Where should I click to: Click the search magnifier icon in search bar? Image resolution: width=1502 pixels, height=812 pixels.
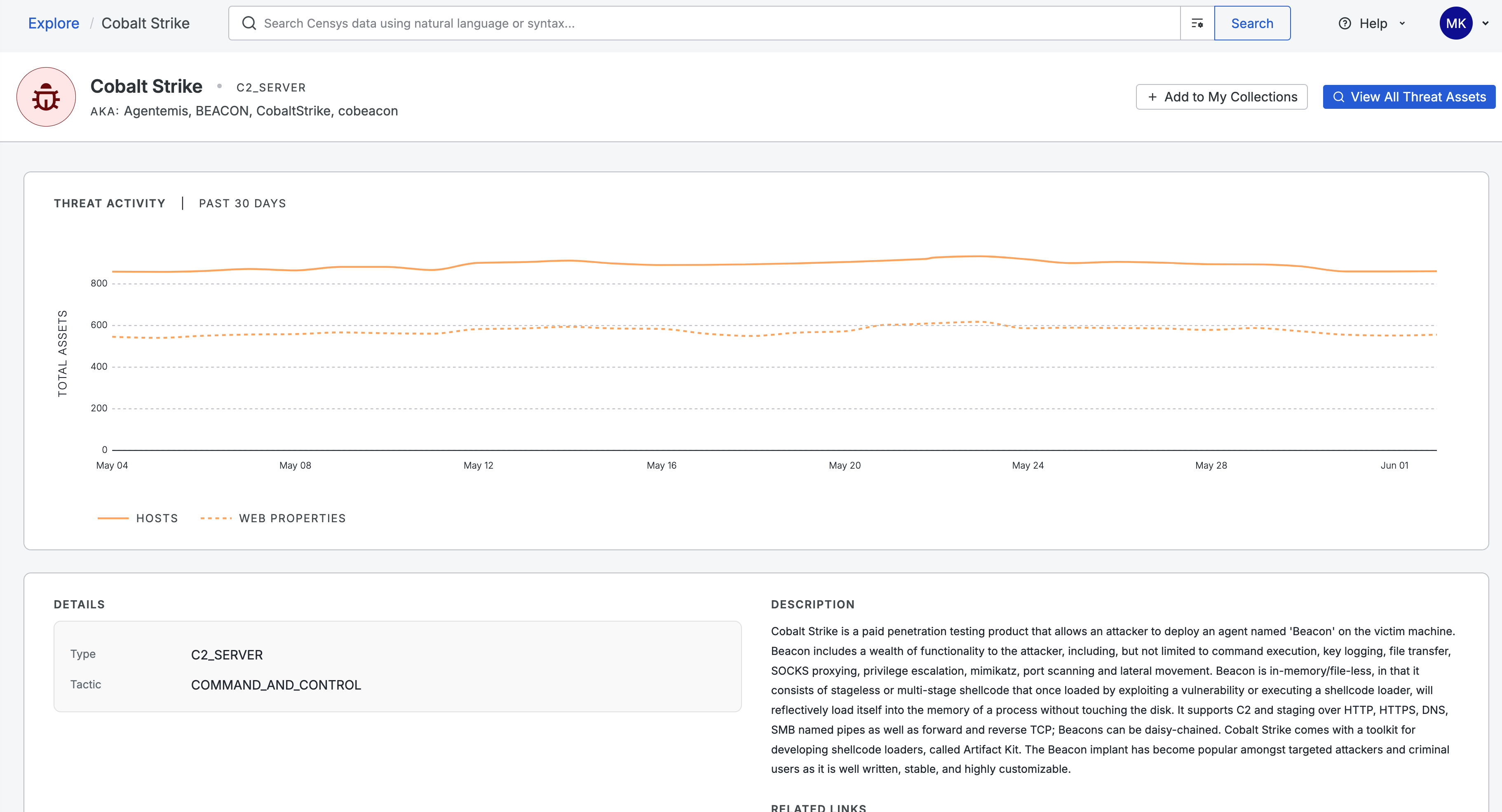(x=249, y=23)
